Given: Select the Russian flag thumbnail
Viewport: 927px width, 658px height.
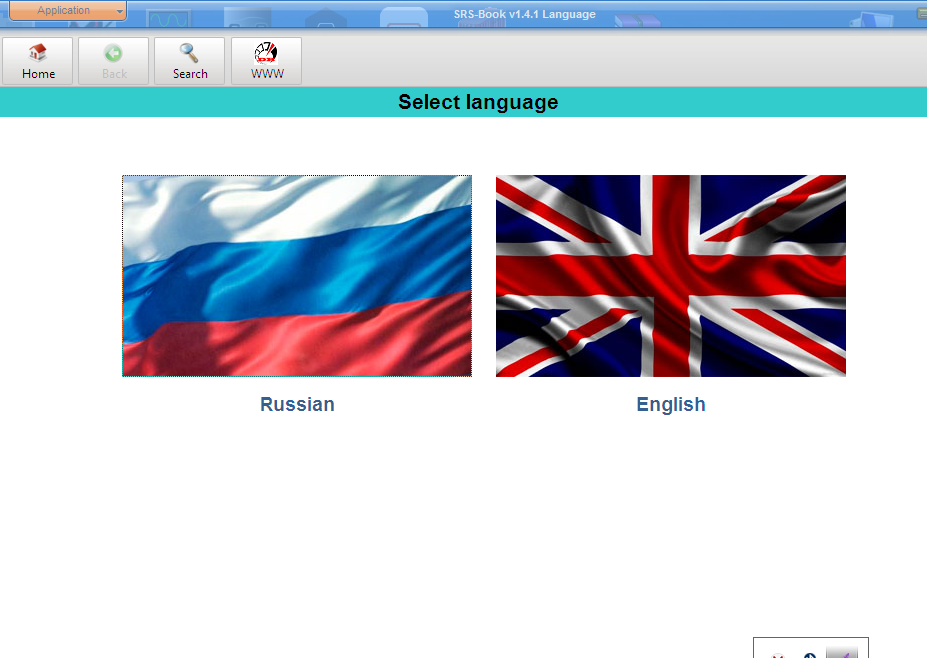Looking at the screenshot, I should 296,275.
